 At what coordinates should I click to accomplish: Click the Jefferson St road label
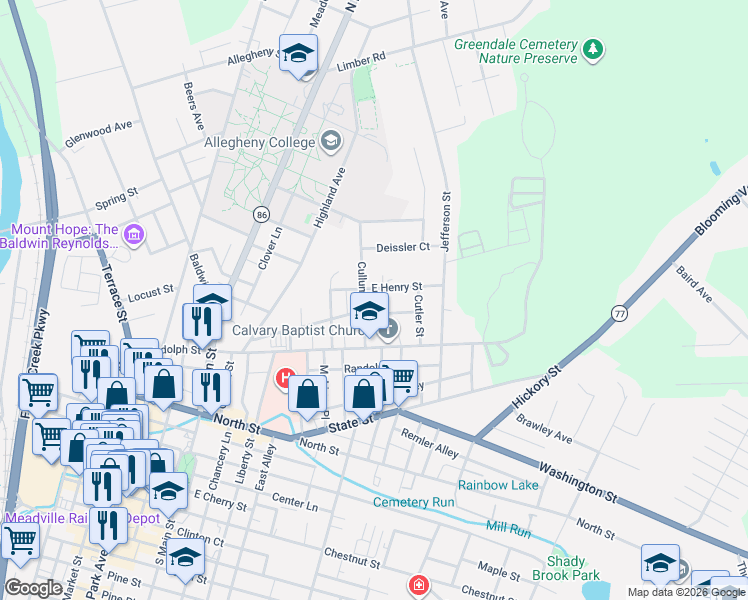[446, 221]
